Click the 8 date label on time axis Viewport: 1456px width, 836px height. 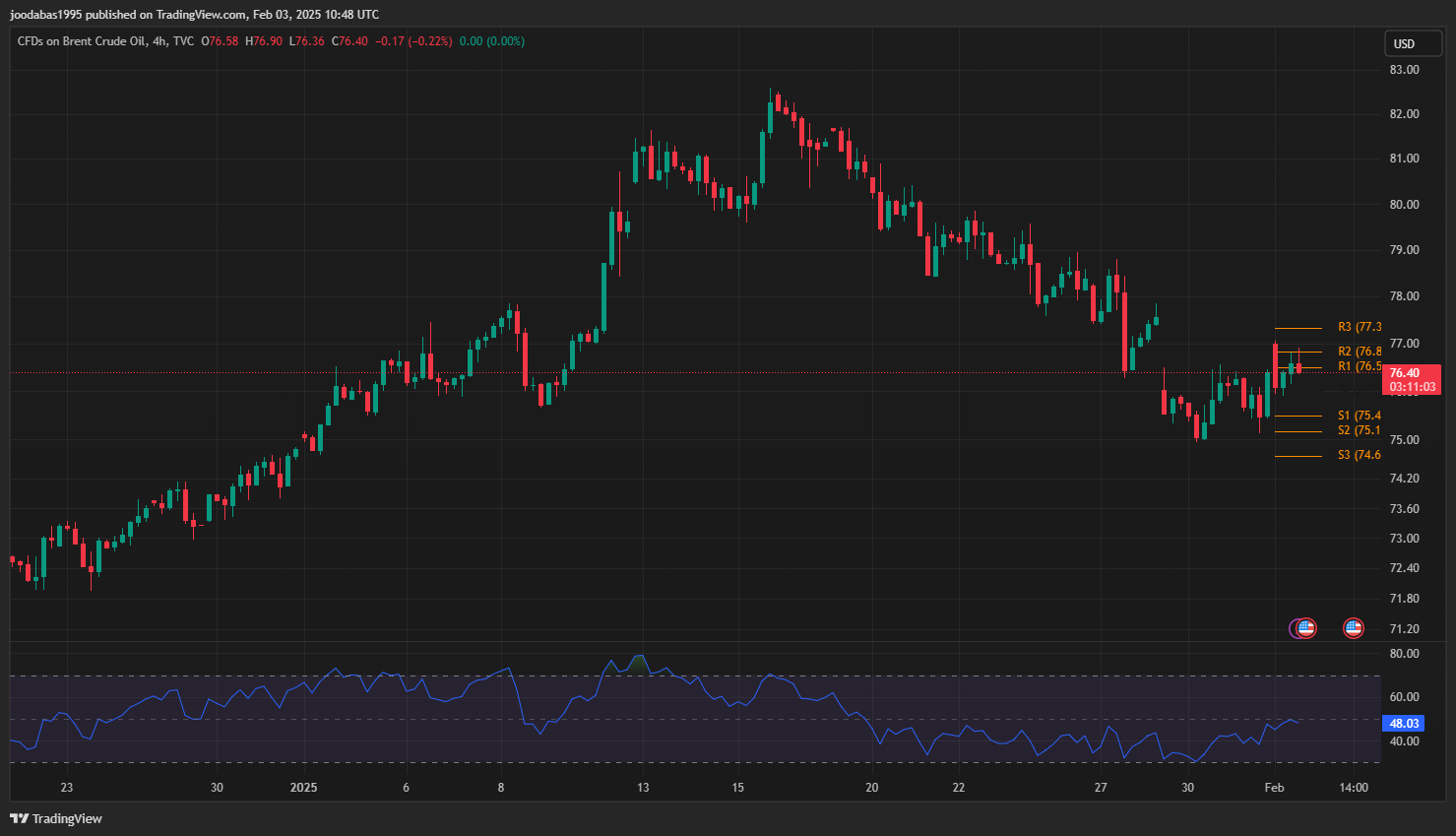[x=501, y=788]
